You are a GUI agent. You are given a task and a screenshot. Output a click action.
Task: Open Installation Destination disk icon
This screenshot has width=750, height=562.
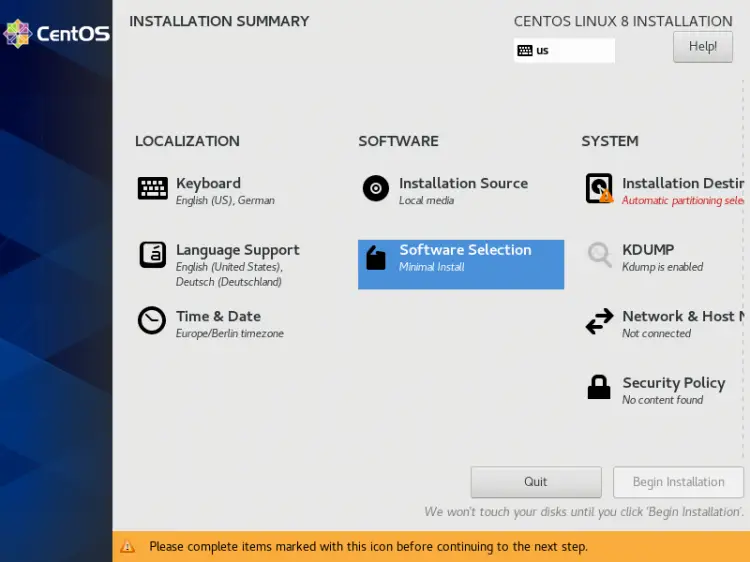click(599, 188)
